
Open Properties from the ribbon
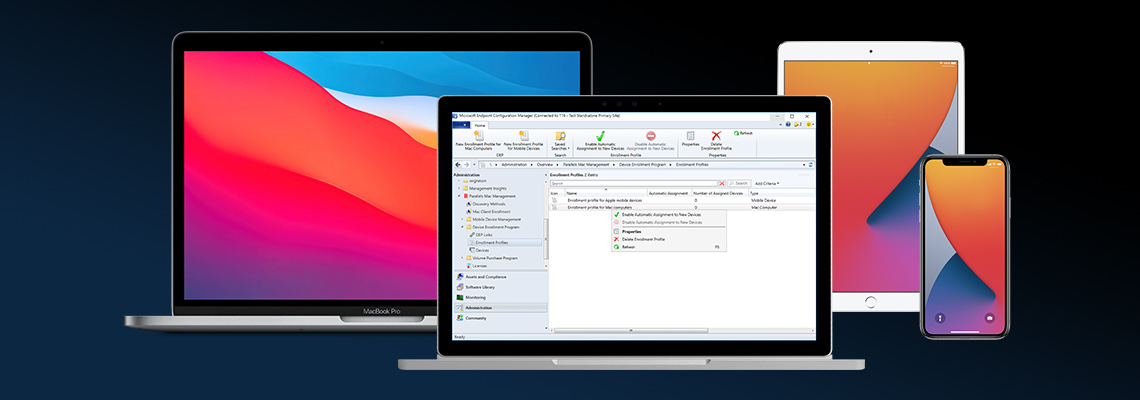690,140
